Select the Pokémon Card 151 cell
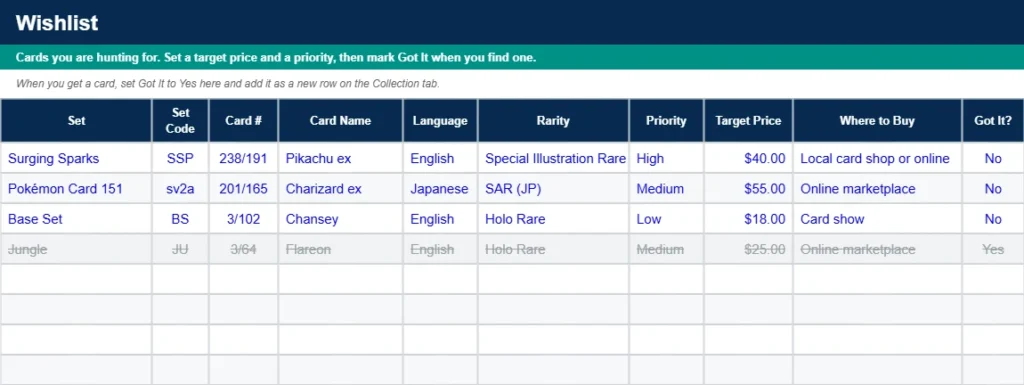Screen dimensions: 1024x385 [76, 189]
